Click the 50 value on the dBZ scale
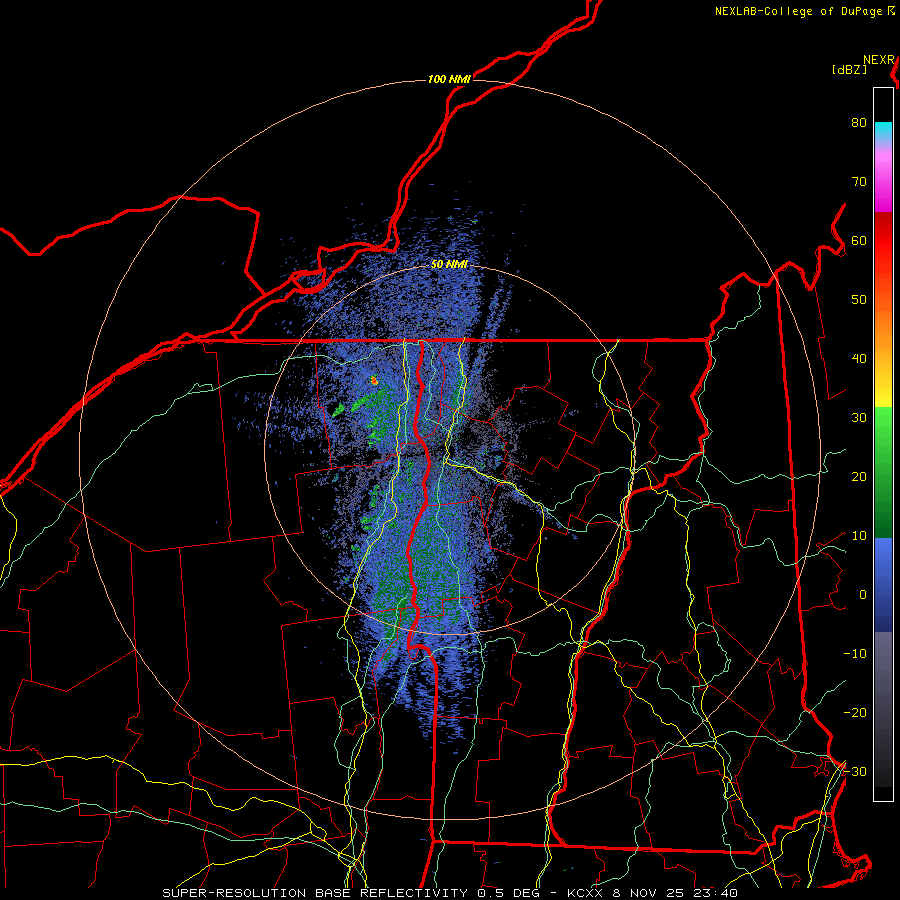This screenshot has height=900, width=900. (x=859, y=300)
